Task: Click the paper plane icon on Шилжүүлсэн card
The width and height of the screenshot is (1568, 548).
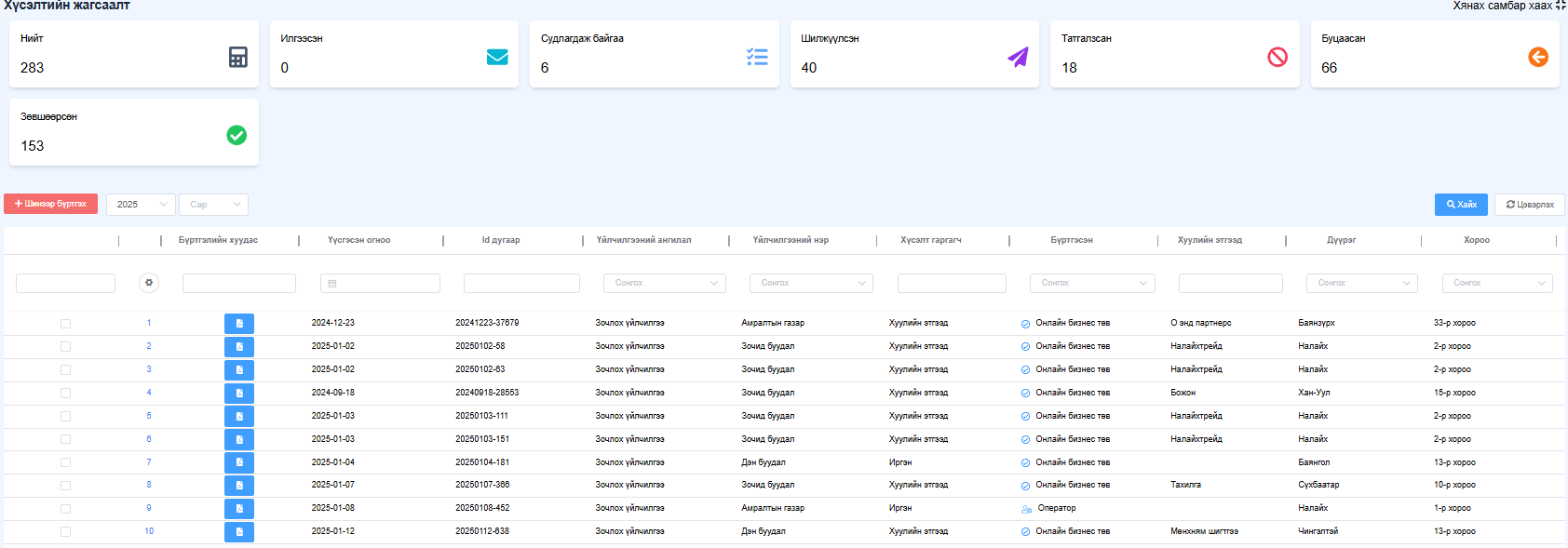Action: pos(1018,57)
